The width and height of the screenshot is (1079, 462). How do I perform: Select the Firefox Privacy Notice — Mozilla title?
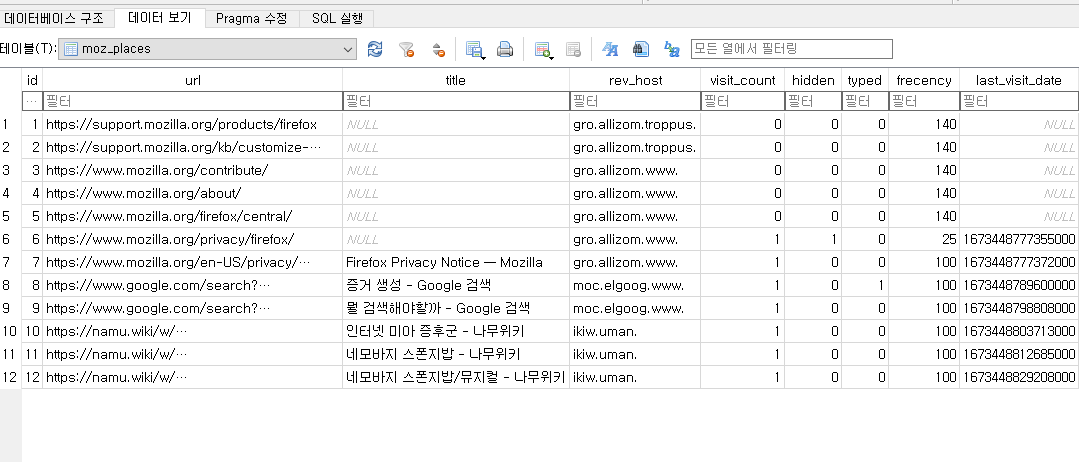point(456,262)
